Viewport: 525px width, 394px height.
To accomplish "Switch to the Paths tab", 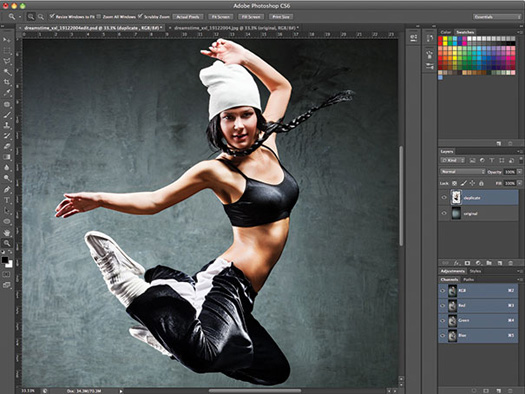I will (468, 280).
